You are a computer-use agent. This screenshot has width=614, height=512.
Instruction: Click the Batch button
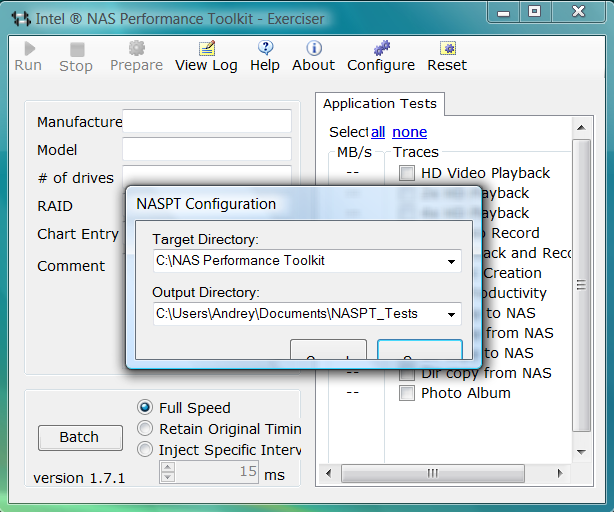(79, 437)
